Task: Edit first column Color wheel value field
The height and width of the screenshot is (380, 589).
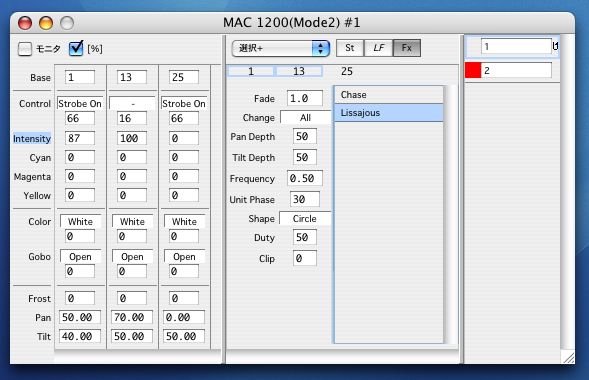Action: click(80, 236)
